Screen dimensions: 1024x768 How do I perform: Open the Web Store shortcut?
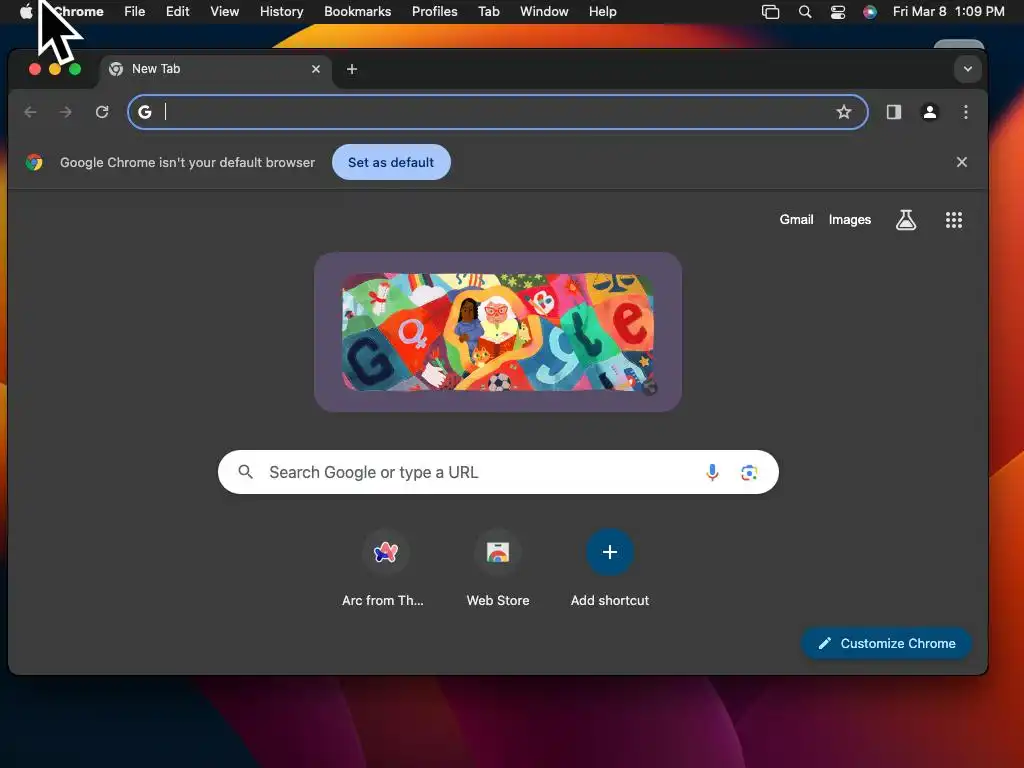[498, 568]
